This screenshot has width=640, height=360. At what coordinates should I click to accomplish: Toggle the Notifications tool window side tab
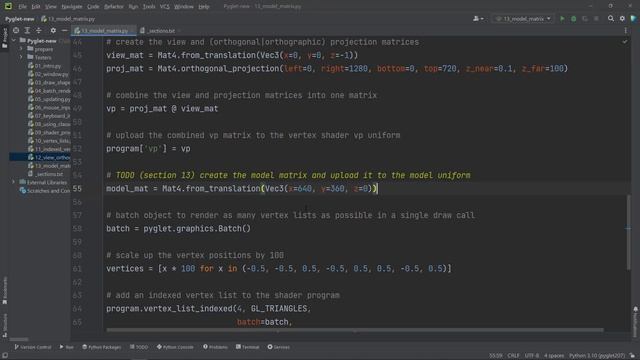click(636, 322)
